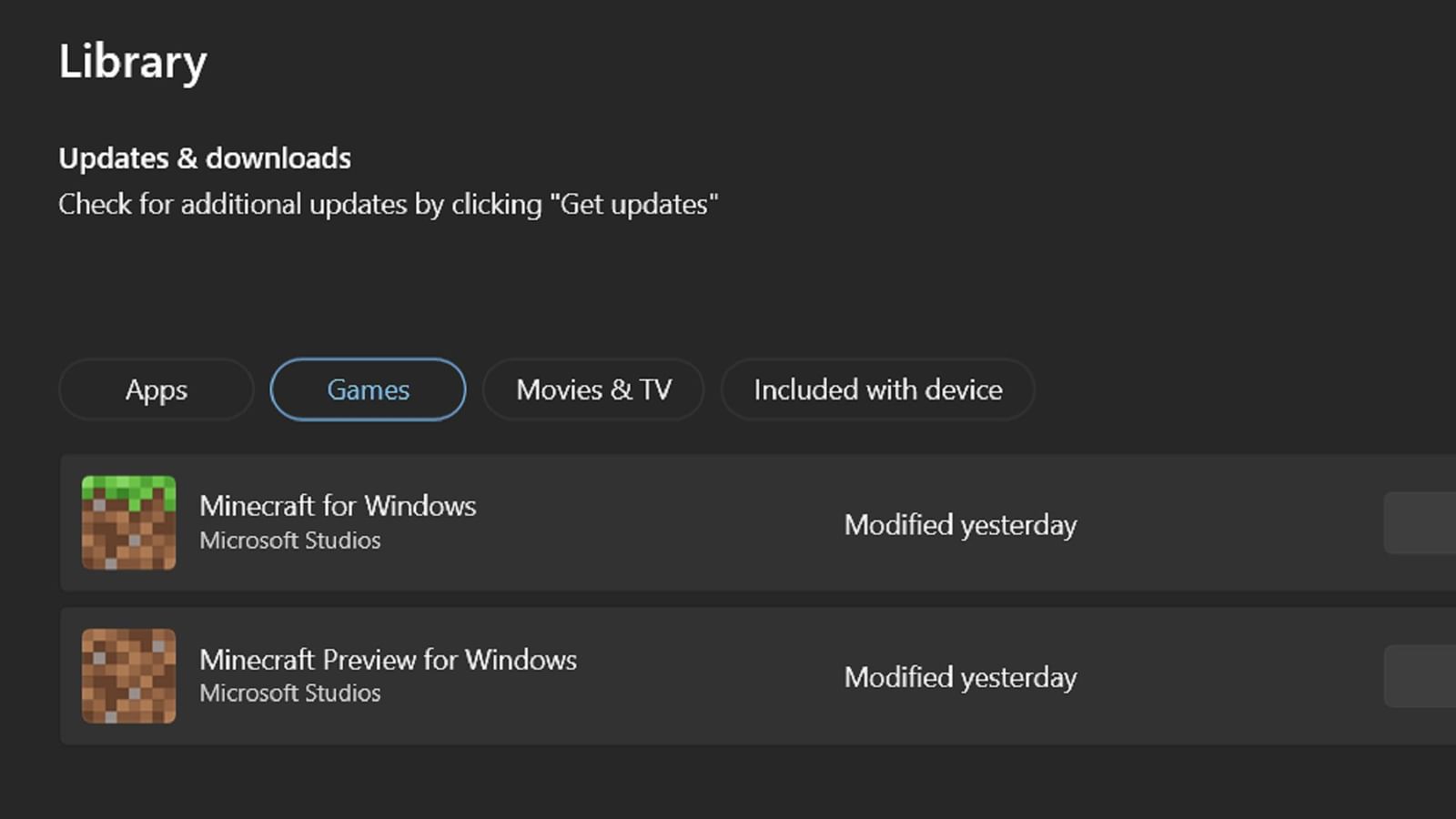This screenshot has height=819, width=1456.
Task: Click the Get updates instruction text
Action: 389,204
